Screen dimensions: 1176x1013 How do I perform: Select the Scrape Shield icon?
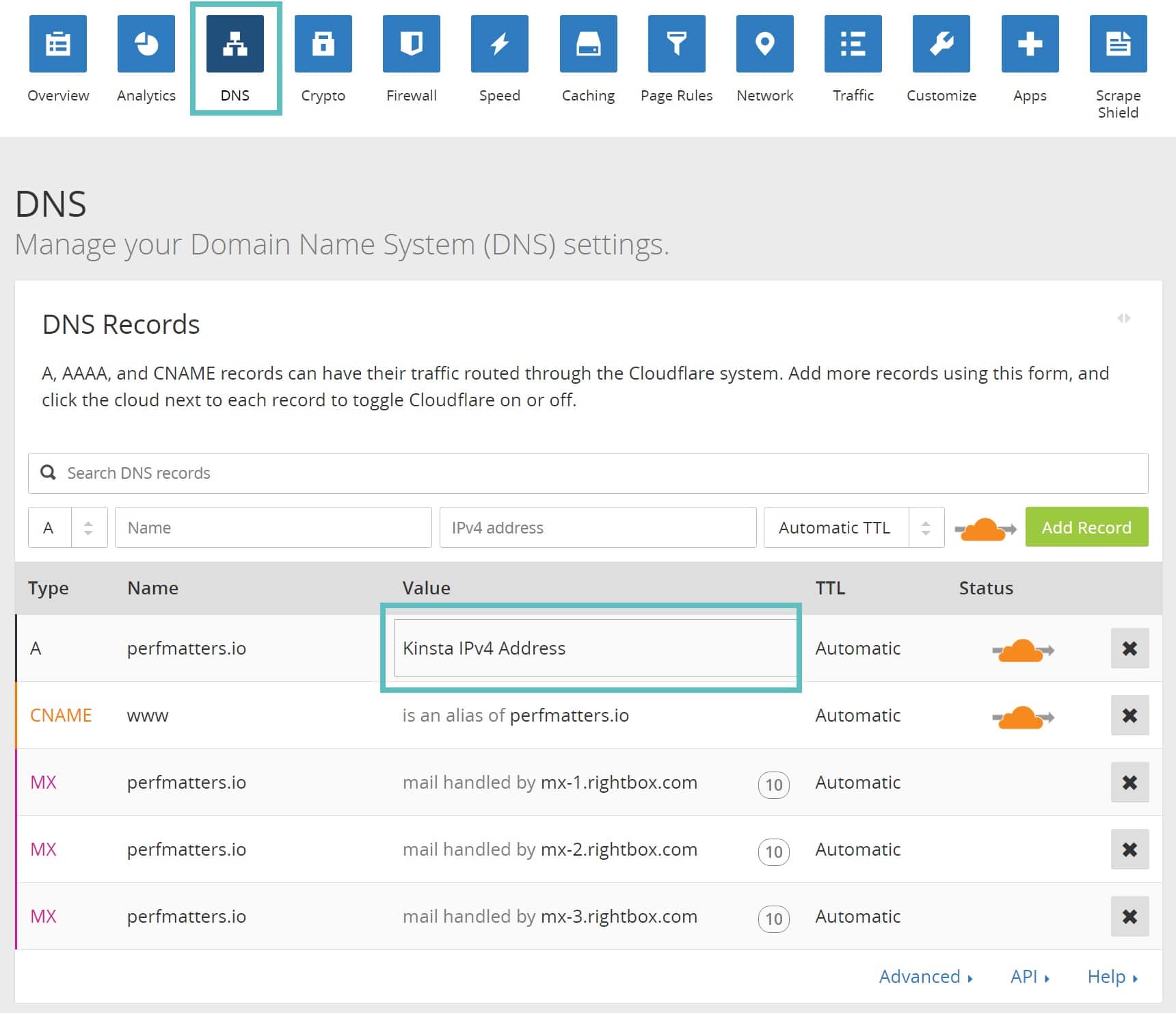[1117, 45]
